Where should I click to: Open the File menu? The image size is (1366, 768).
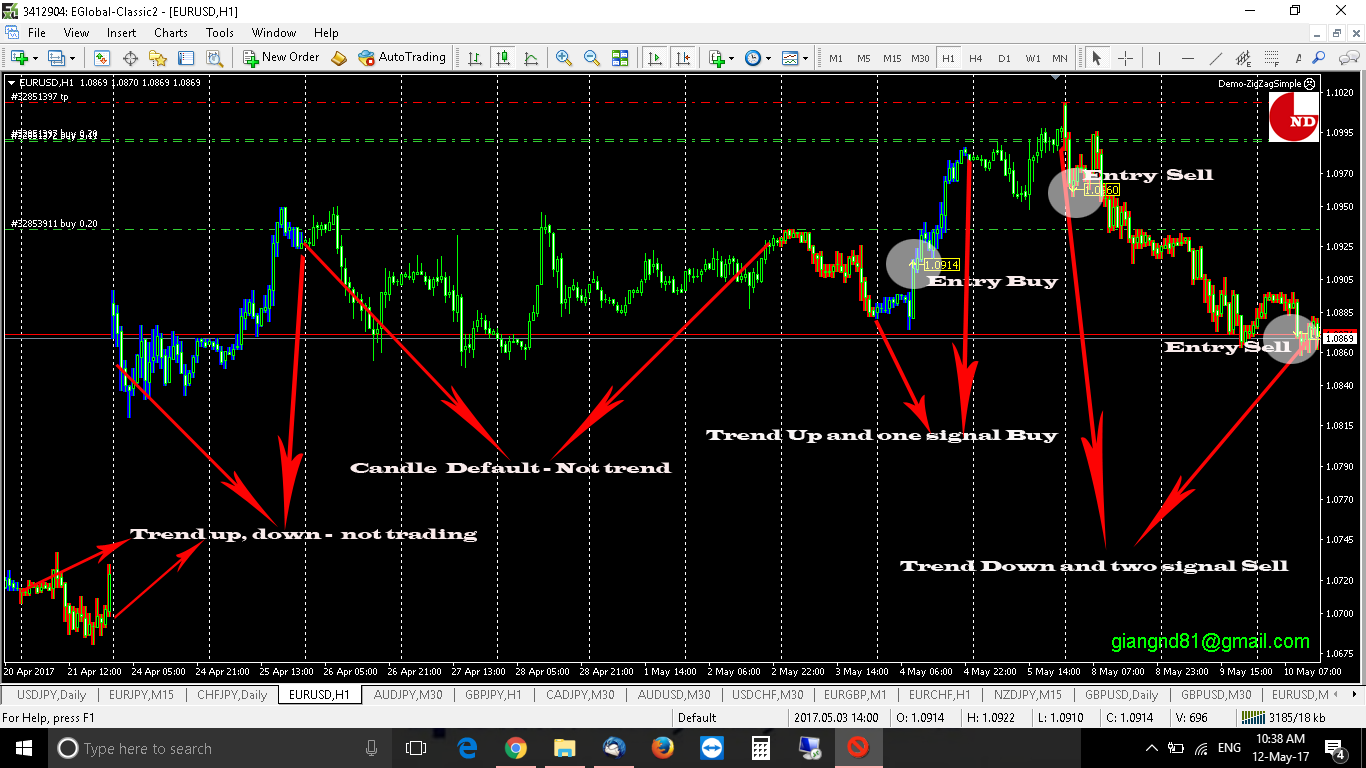click(x=37, y=33)
